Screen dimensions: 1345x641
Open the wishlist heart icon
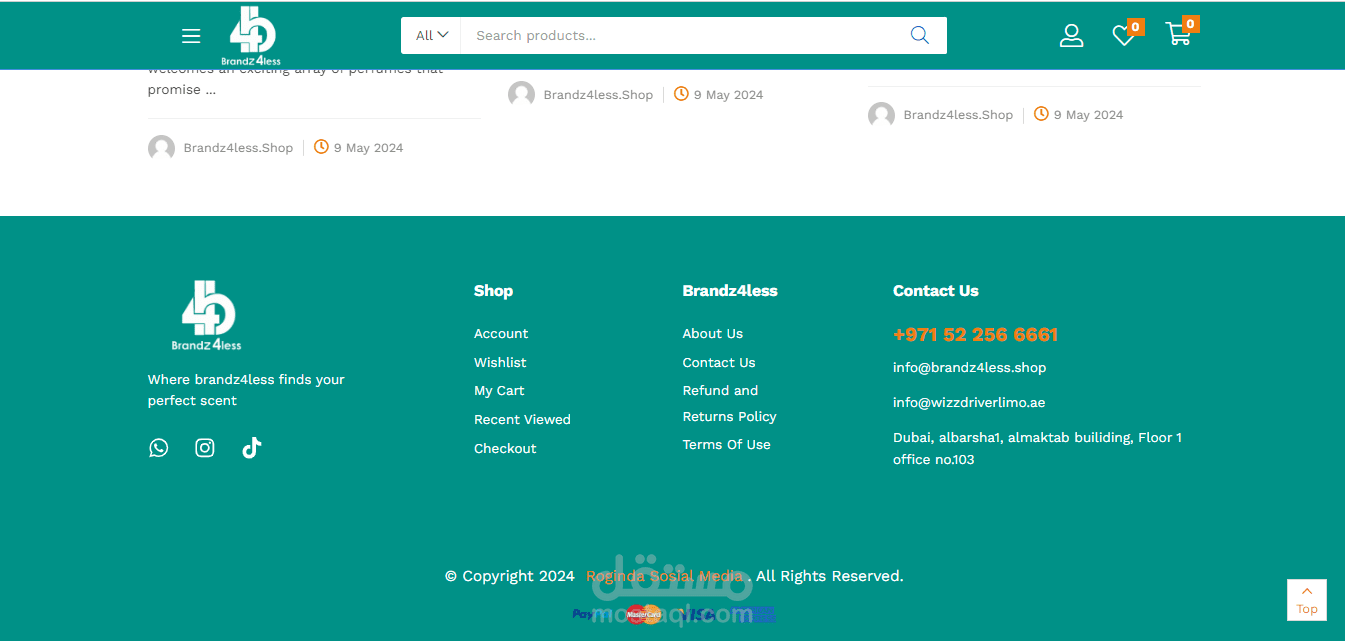(x=1123, y=36)
